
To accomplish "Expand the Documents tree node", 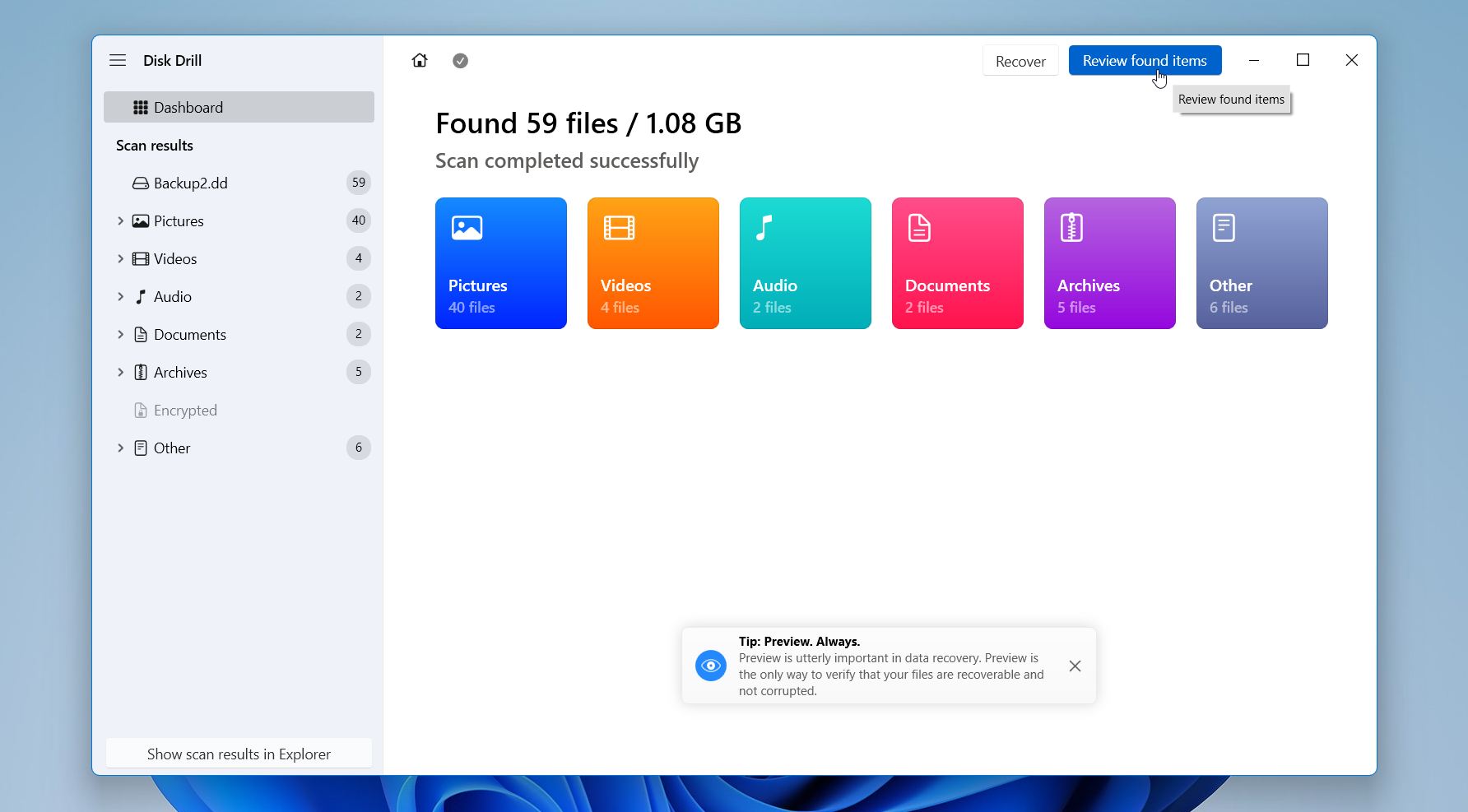I will coord(120,334).
